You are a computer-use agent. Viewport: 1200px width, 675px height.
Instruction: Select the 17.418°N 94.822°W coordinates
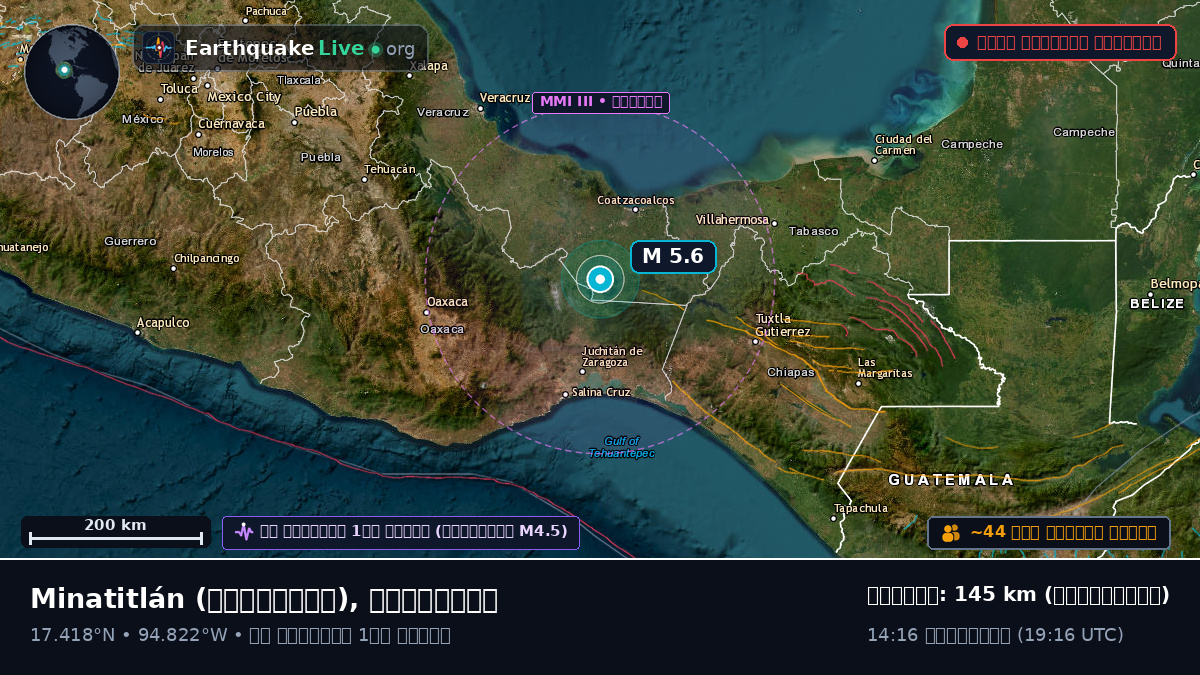(129, 635)
